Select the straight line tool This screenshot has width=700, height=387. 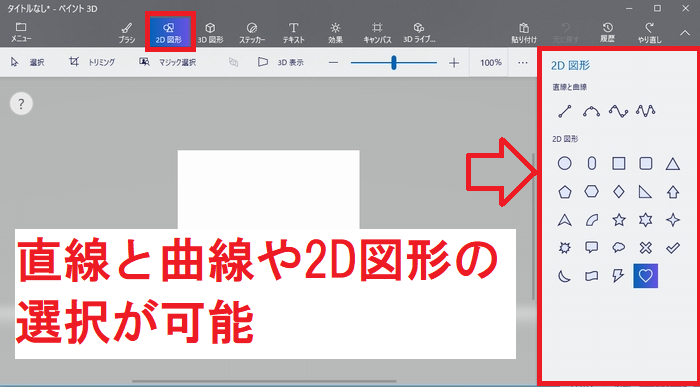[x=565, y=111]
